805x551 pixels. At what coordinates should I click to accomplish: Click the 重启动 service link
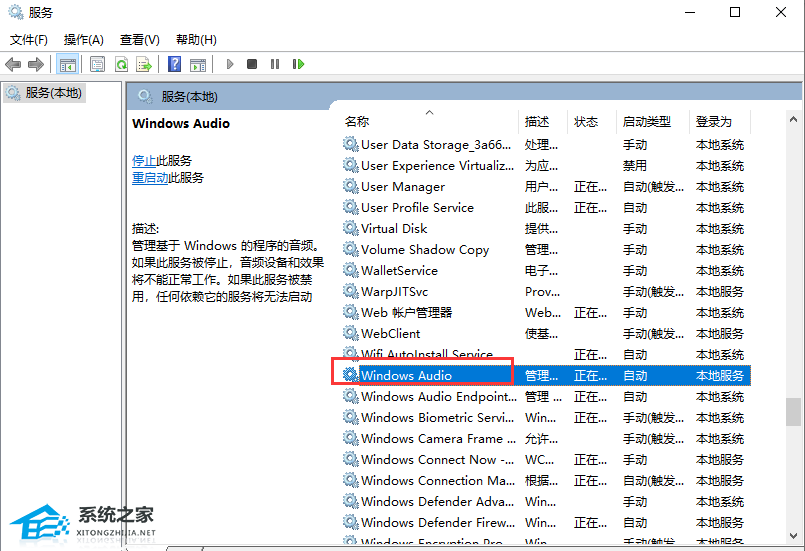coord(150,177)
